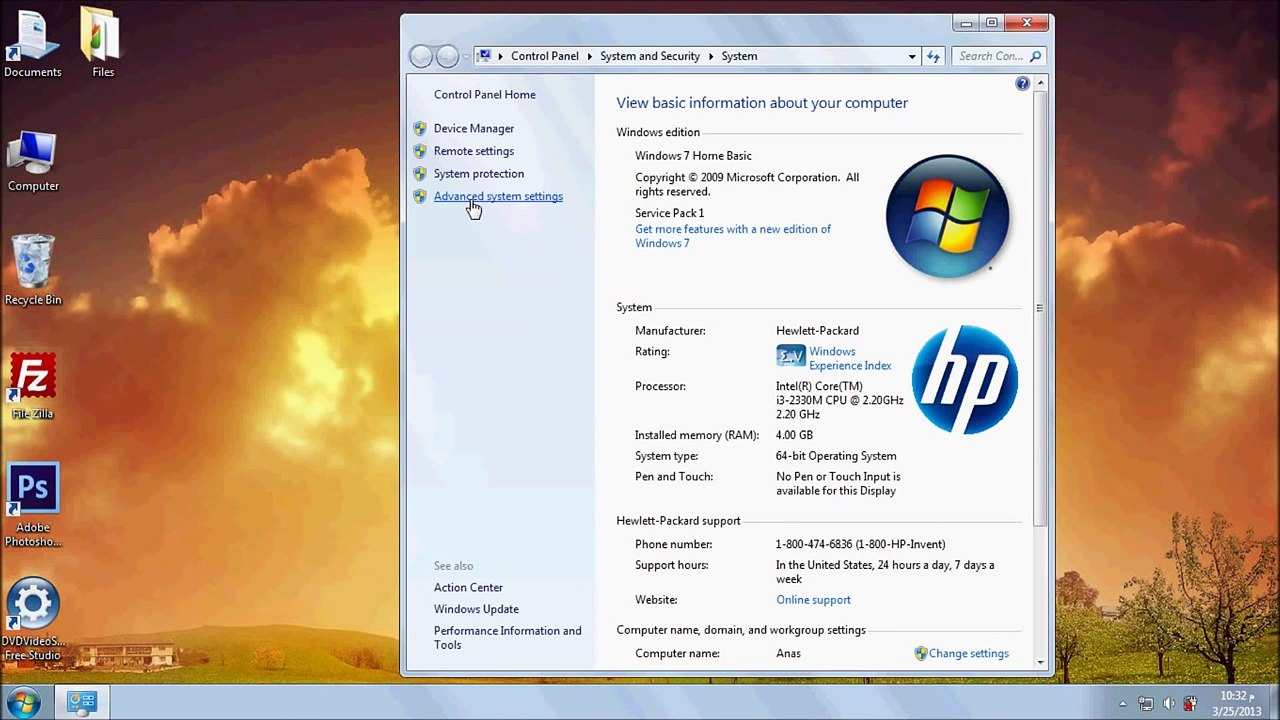Click the Windows Experience Index rating icon
The height and width of the screenshot is (720, 1280).
coord(790,356)
